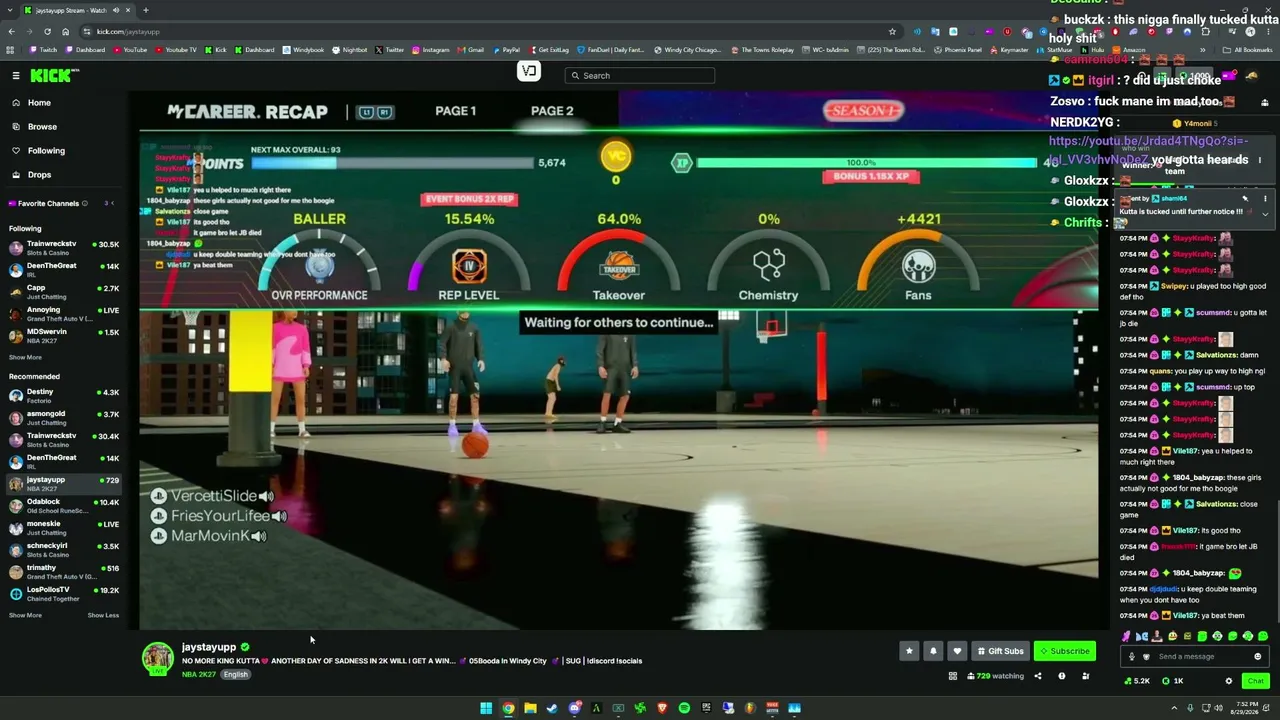This screenshot has width=1280, height=720.
Task: Click the Twitch bookmark
Action: [x=44, y=50]
